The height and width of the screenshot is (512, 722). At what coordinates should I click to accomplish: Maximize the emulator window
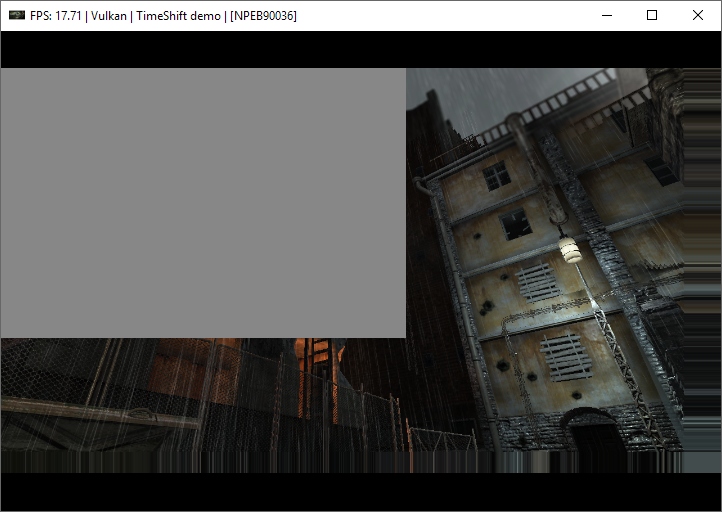[652, 15]
